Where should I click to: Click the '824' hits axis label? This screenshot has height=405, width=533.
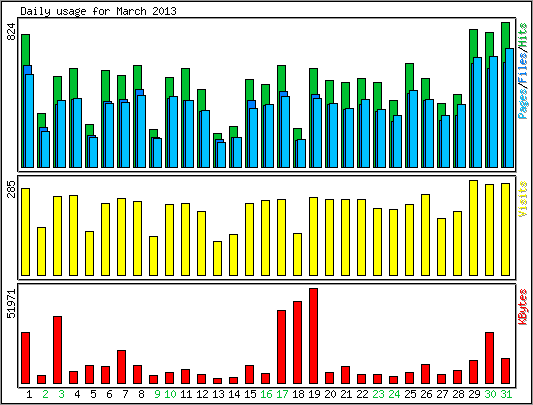coord(11,32)
